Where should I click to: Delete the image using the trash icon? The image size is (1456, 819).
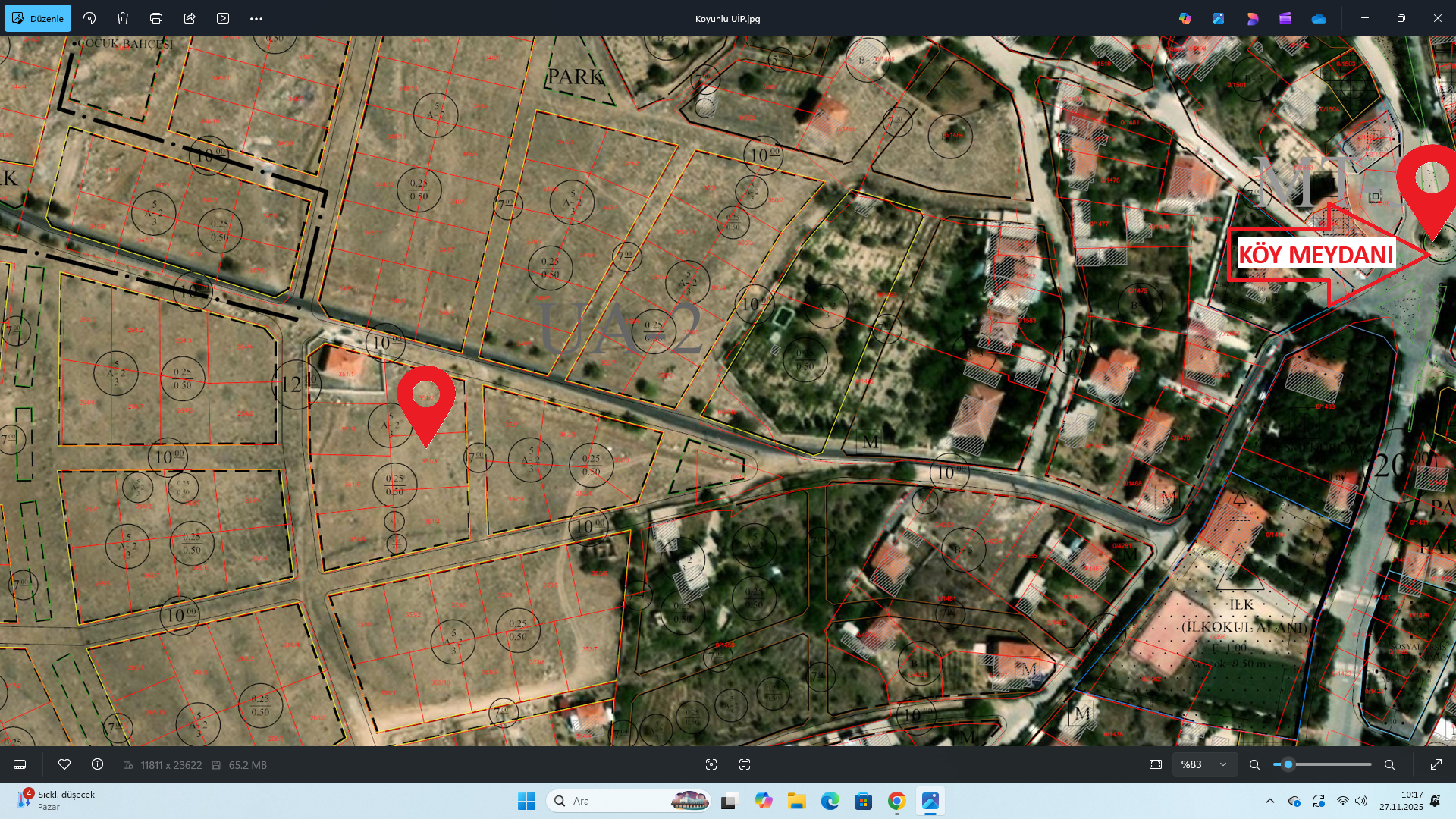coord(123,18)
